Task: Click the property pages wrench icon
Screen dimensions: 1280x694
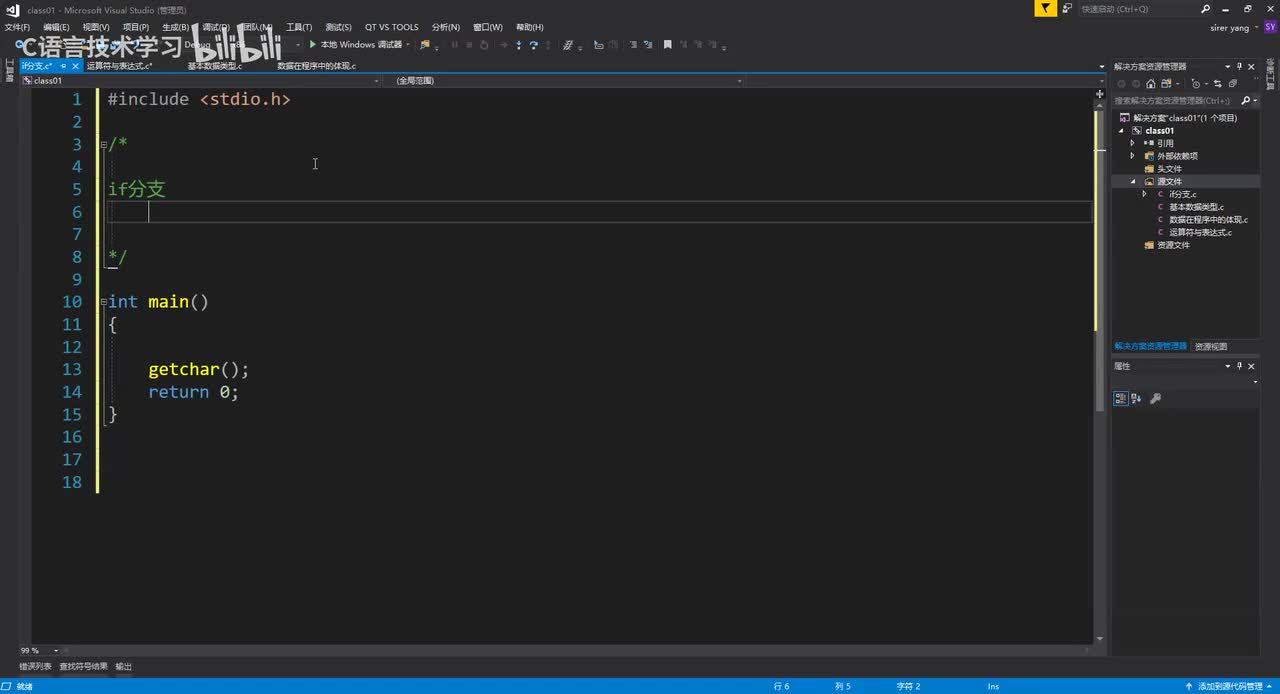Action: coord(1156,398)
